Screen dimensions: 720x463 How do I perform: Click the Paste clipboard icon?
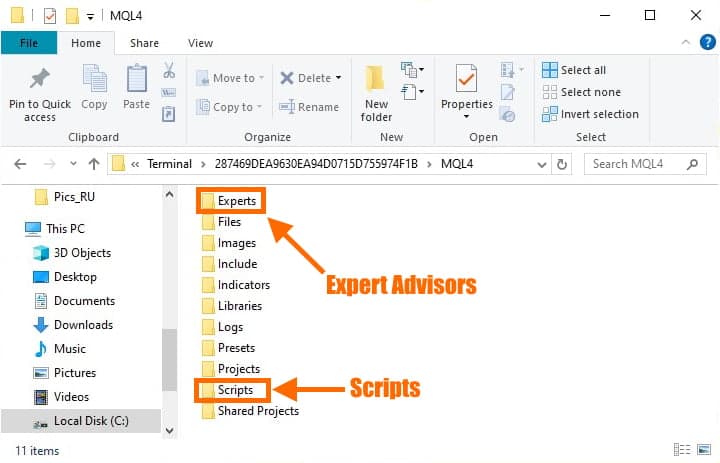[136, 78]
